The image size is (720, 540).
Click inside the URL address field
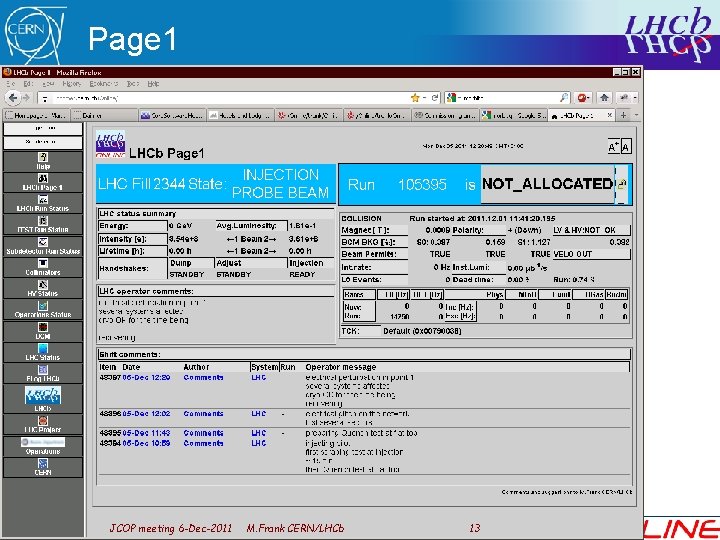(230, 98)
